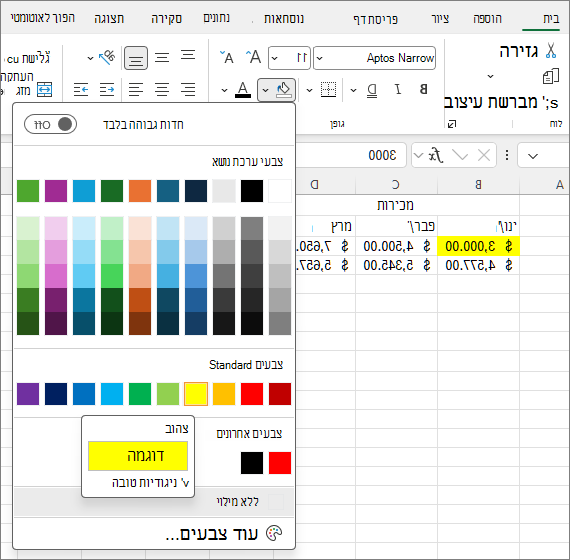Click the palette icon for More Colors
This screenshot has width=570, height=560.
[x=274, y=533]
